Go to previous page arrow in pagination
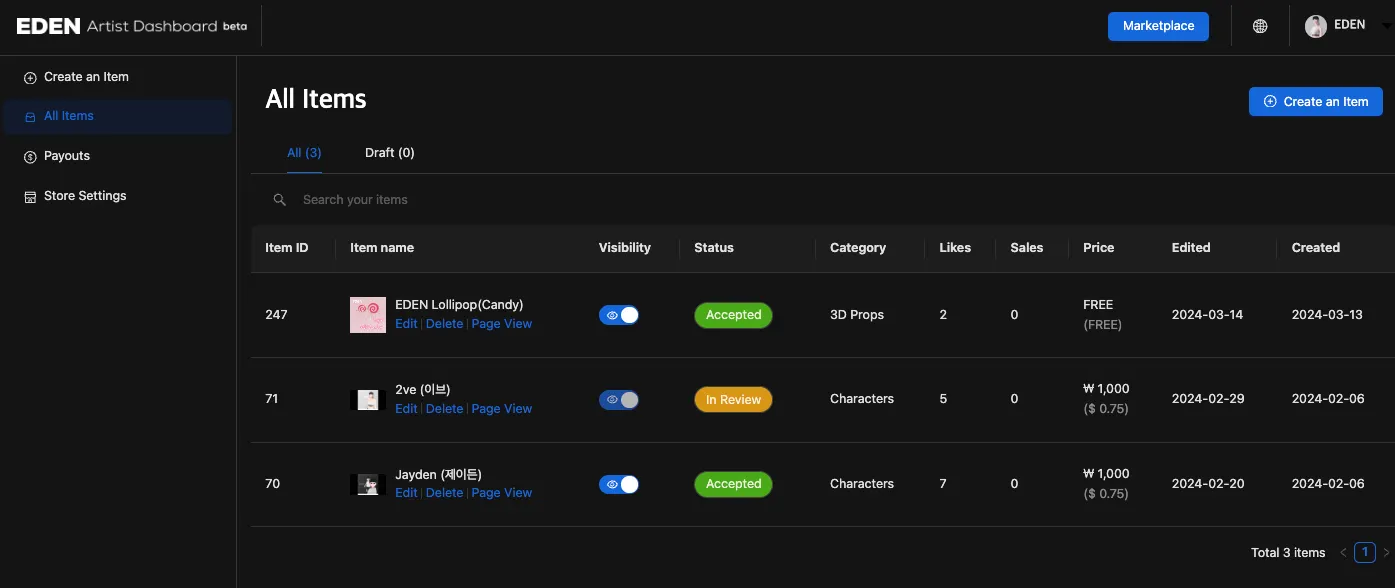1395x588 pixels. pos(1343,552)
